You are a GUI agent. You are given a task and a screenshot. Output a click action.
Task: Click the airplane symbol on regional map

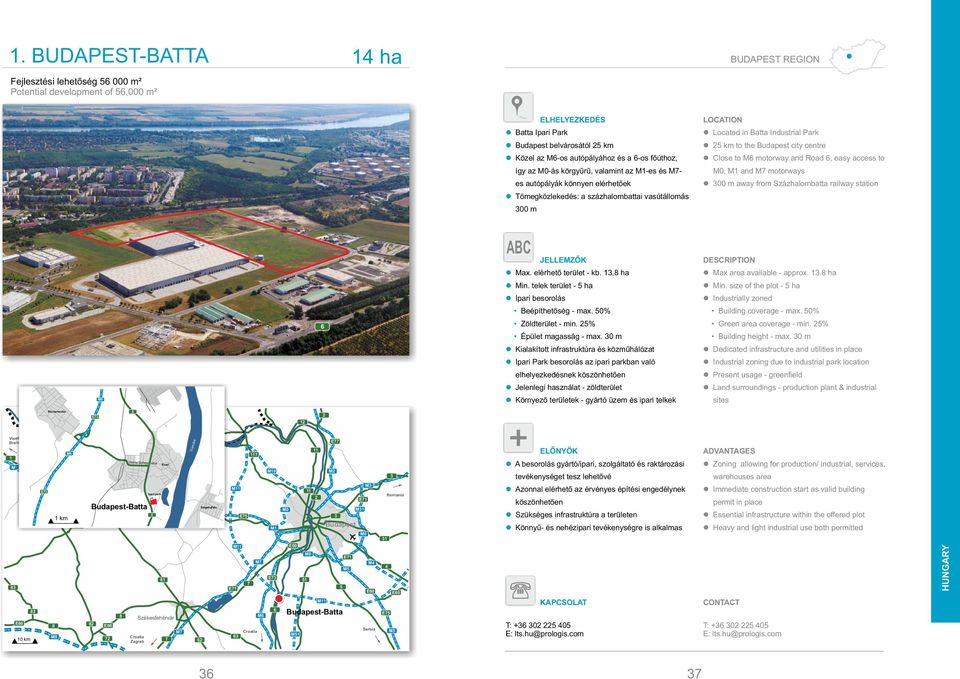tap(353, 537)
